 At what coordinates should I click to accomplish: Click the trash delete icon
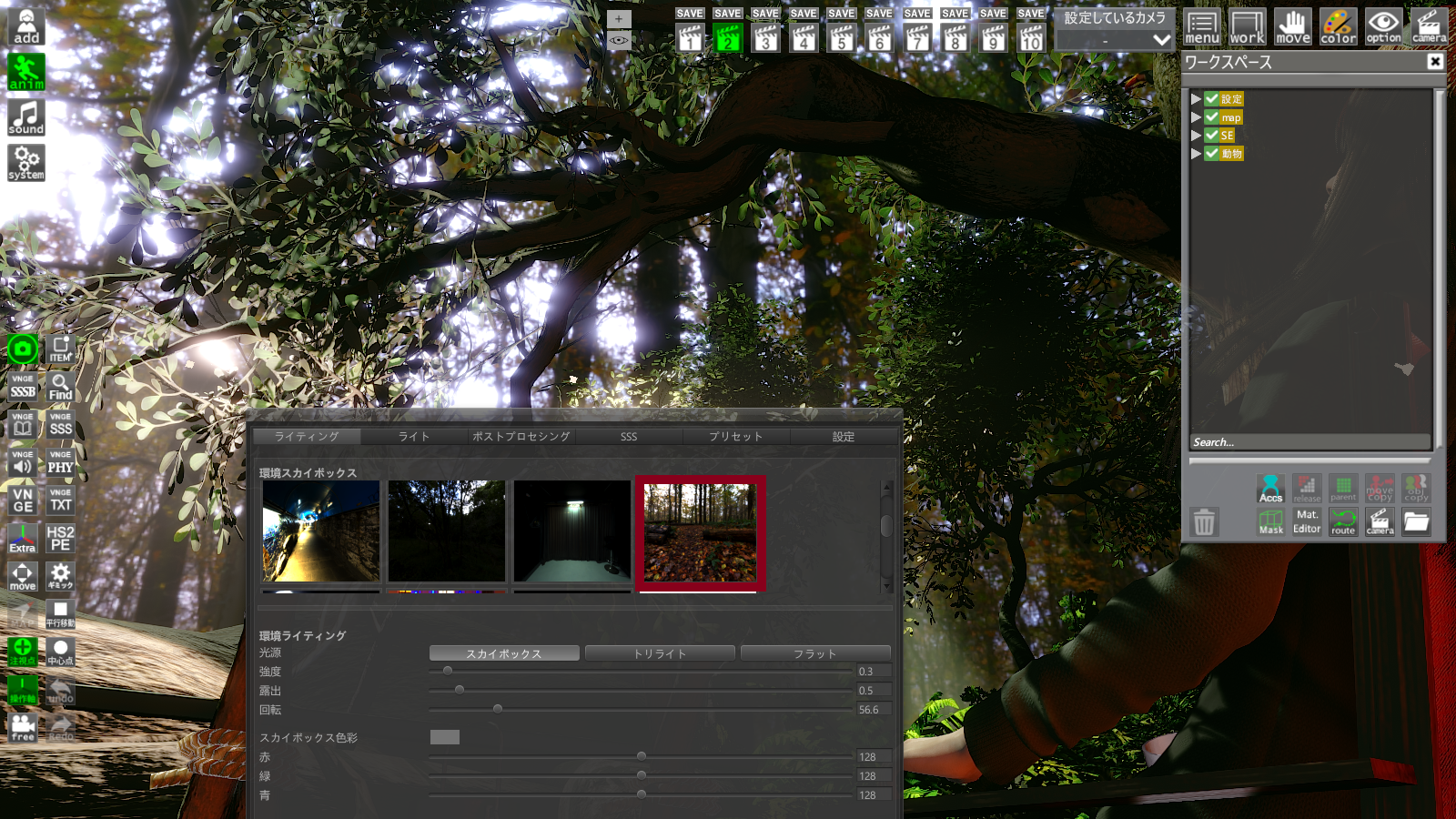[1204, 521]
